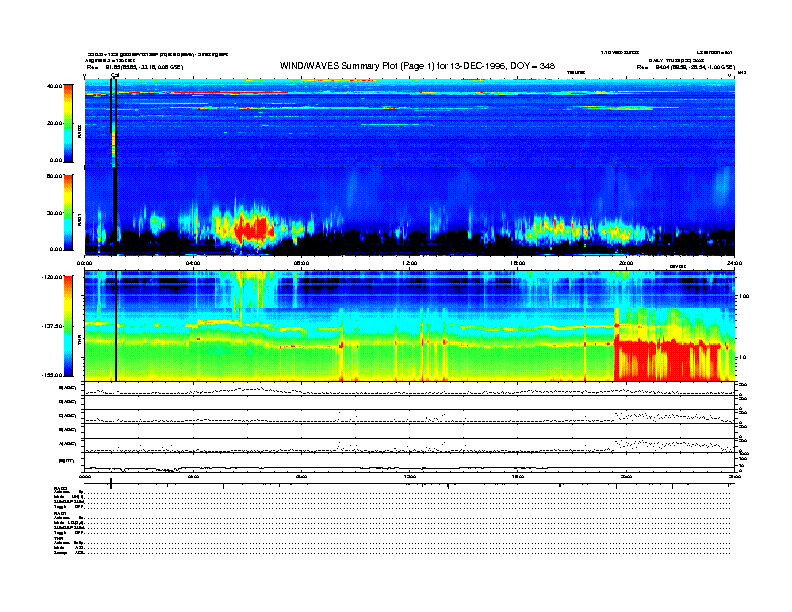The image size is (792, 612).
Task: Click the 24:00 label beneath the RAD1 spectrogram
Action: click(734, 263)
